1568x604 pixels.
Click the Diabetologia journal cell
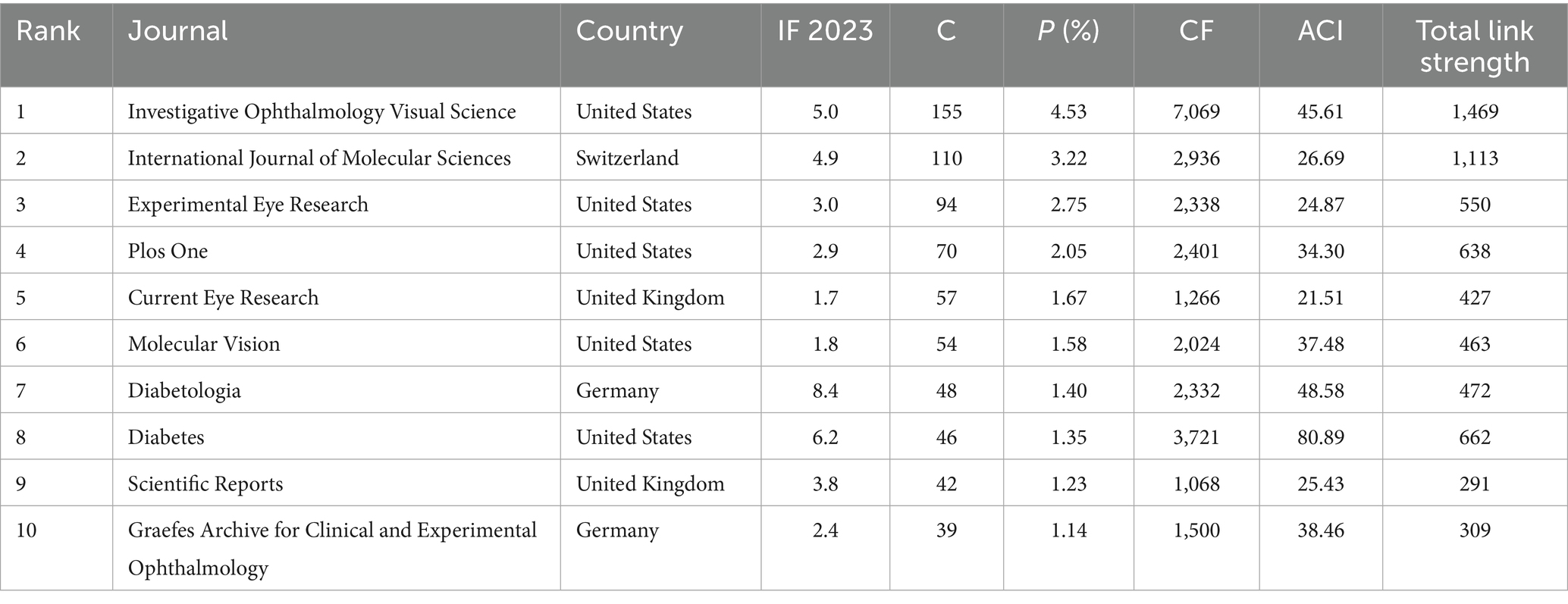[184, 390]
